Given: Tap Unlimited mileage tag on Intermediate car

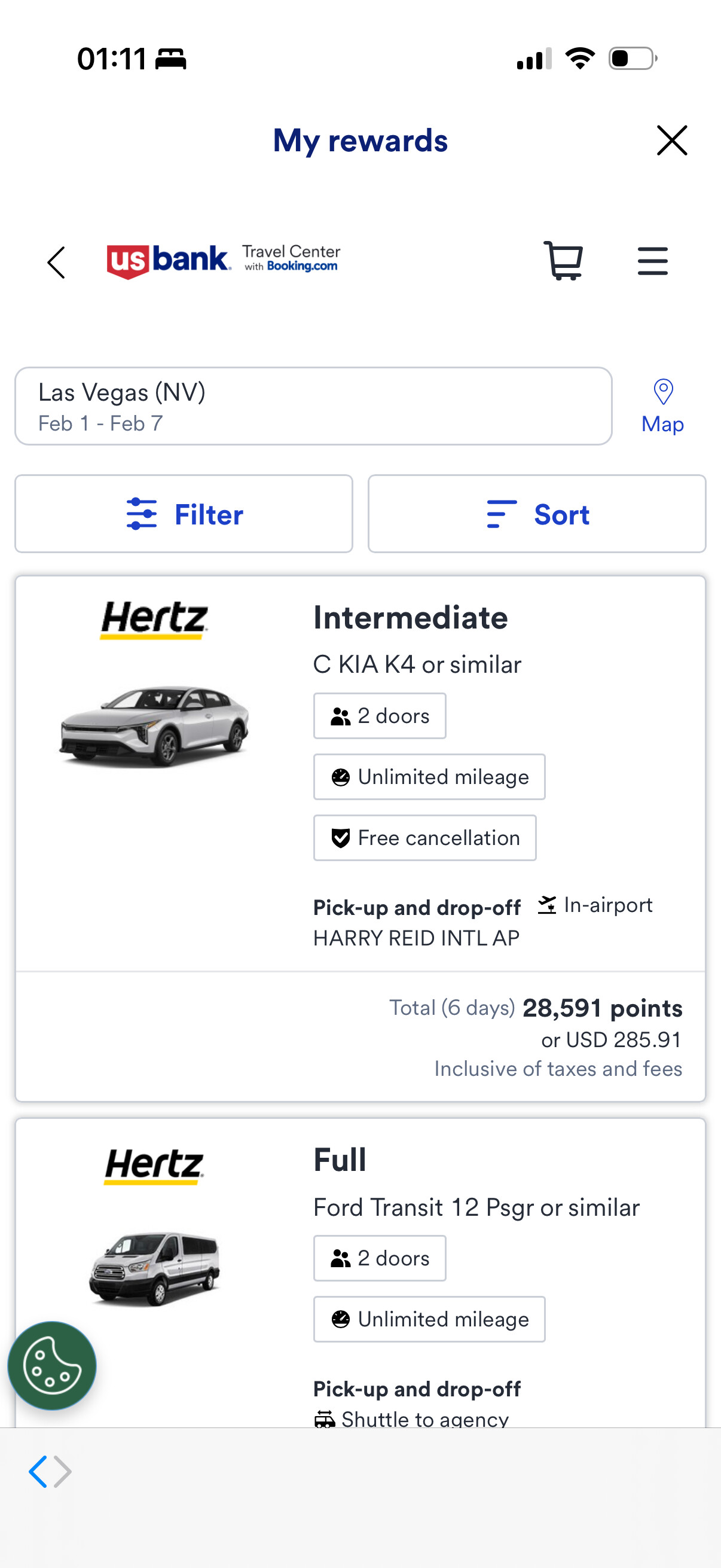Looking at the screenshot, I should [x=429, y=777].
